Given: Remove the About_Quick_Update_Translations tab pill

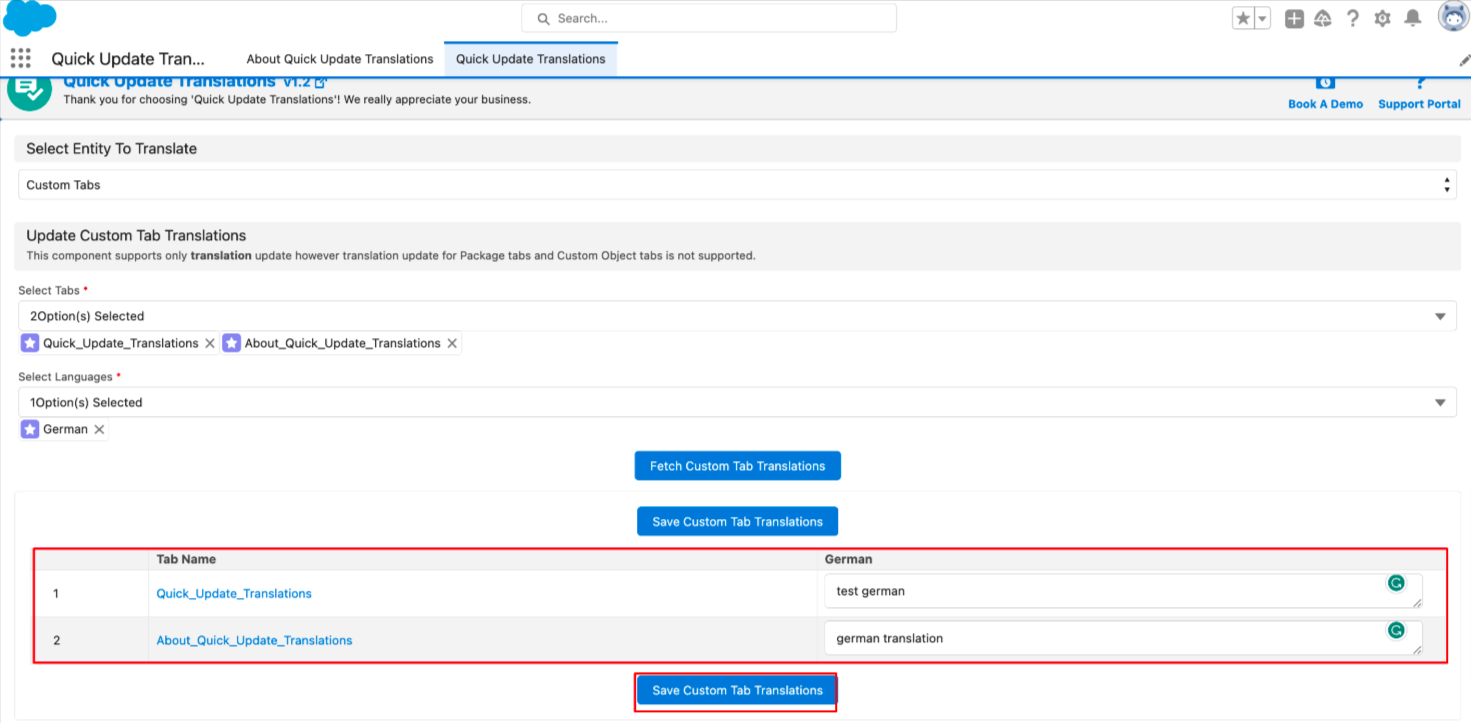Looking at the screenshot, I should 452,343.
